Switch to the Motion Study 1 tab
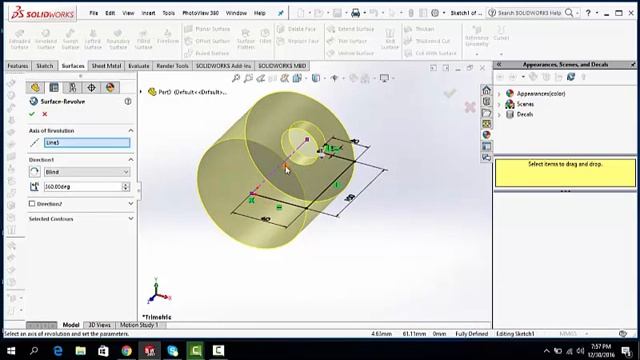Screen dimensions: 640x360 point(139,325)
